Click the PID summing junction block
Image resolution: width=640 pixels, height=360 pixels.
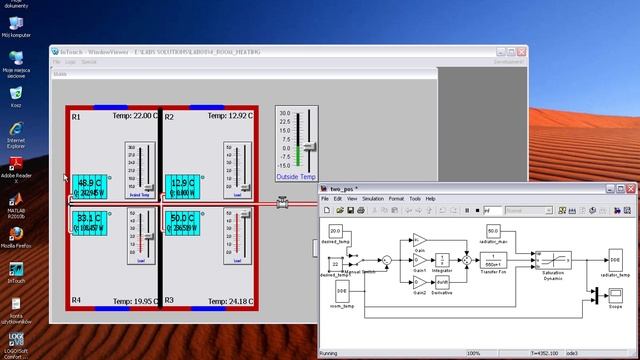pos(467,260)
